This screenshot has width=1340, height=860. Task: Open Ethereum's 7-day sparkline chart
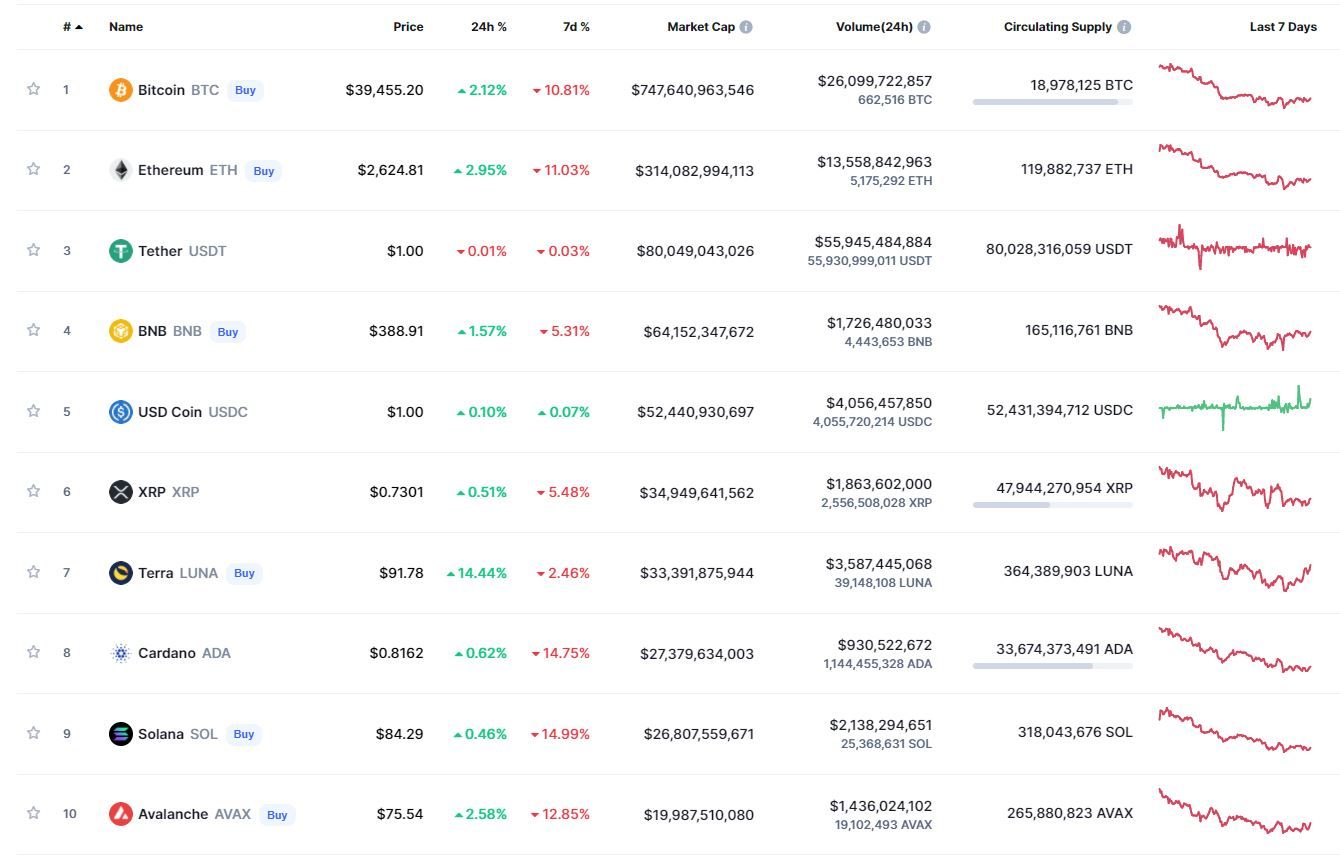click(1235, 166)
